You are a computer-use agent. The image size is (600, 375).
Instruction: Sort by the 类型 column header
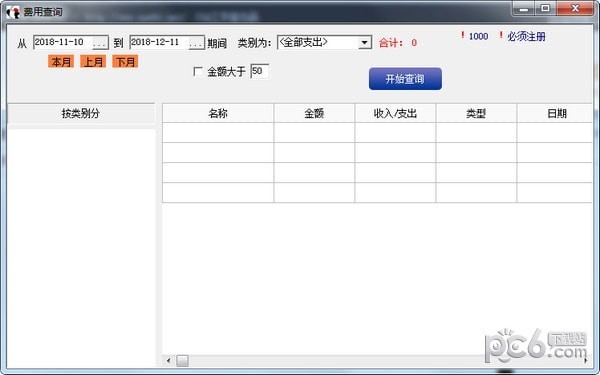[476, 113]
